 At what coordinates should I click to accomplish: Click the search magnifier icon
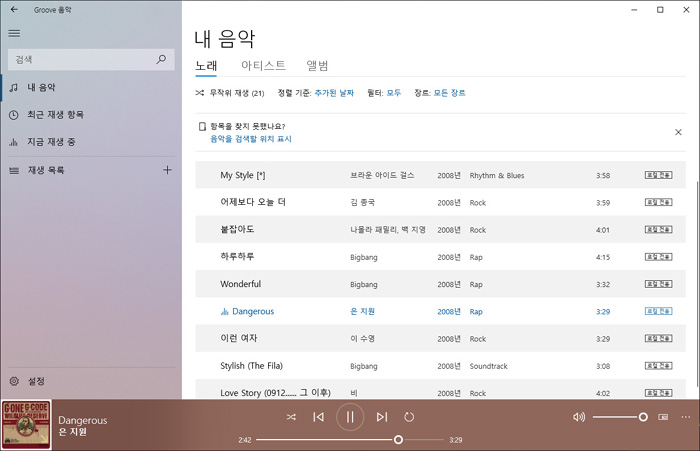163,60
